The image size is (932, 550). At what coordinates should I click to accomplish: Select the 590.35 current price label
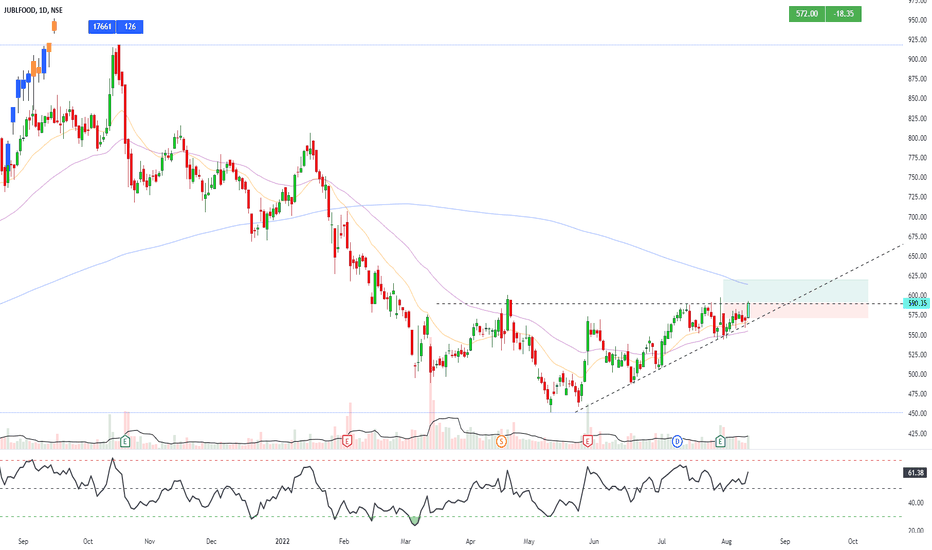click(917, 303)
